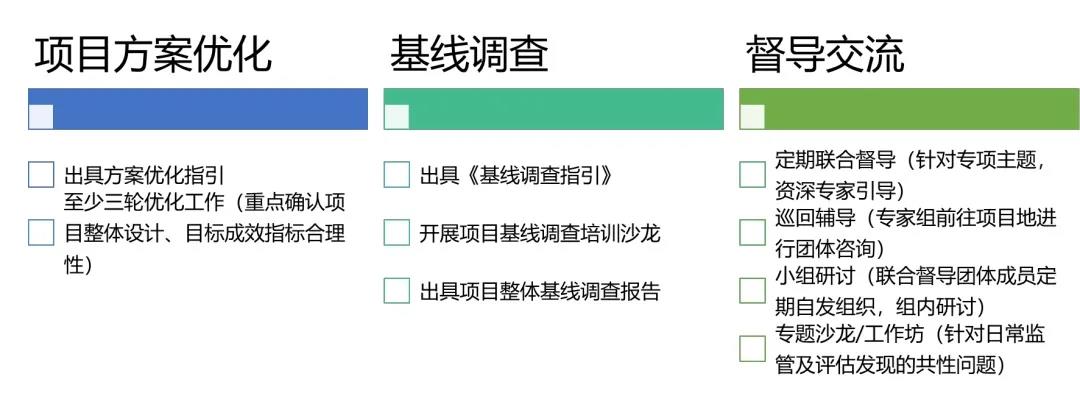
Task: Tick the 至少三轮优化工作 checkbox
Action: point(41,233)
